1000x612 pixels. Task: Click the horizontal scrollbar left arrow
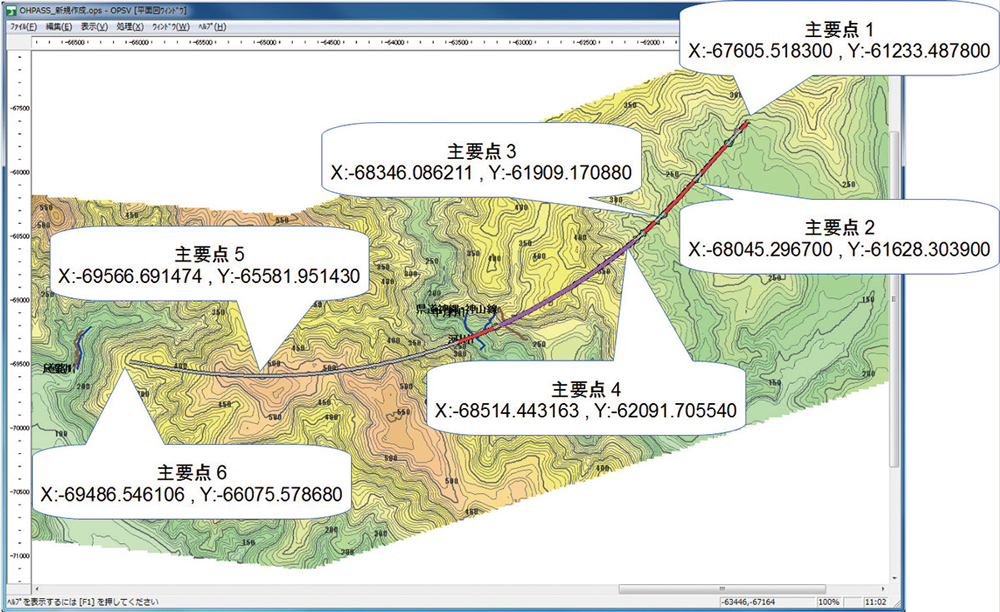36,589
